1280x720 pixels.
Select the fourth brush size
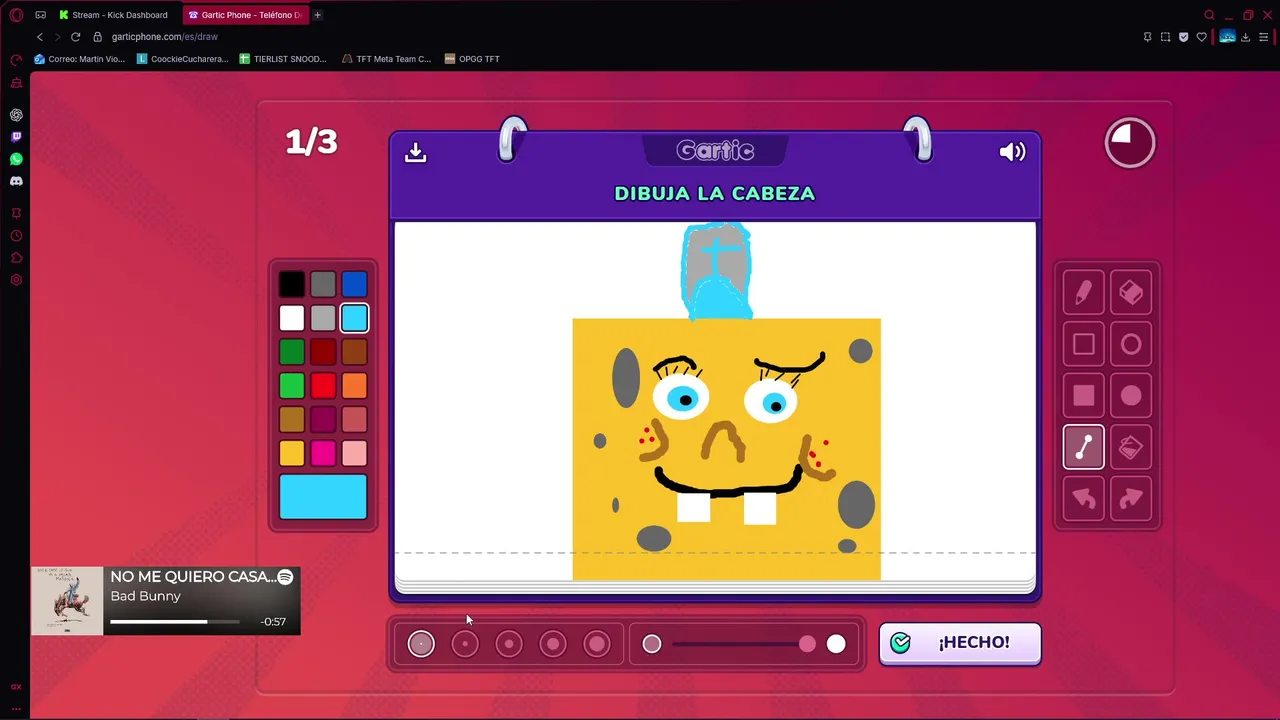click(553, 644)
